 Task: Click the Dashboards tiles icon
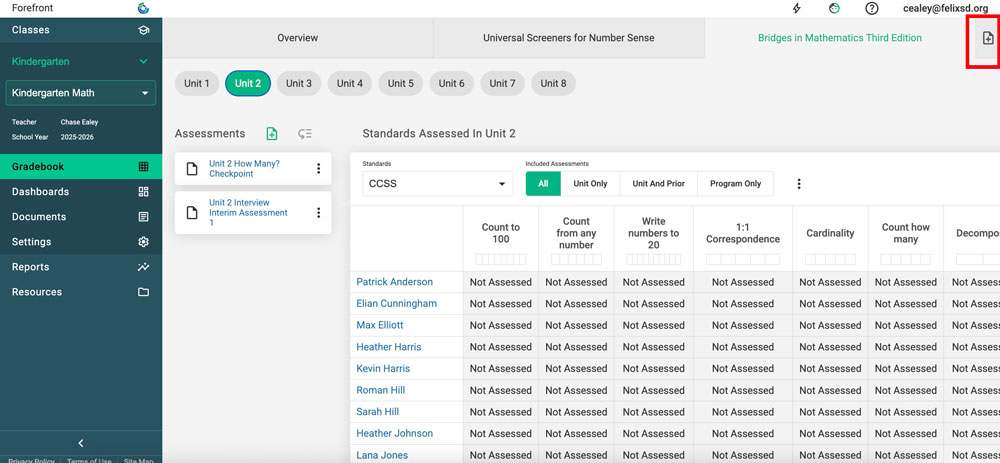click(143, 191)
